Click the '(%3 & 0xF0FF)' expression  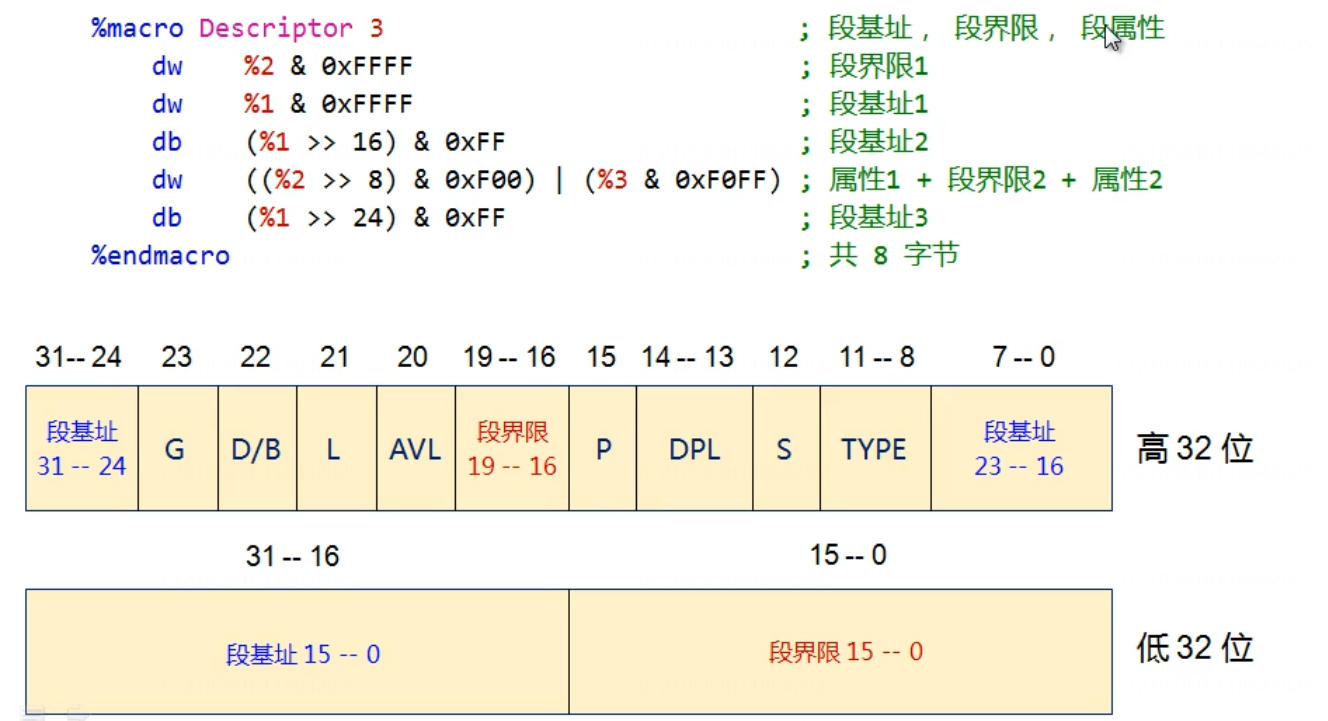click(x=683, y=179)
